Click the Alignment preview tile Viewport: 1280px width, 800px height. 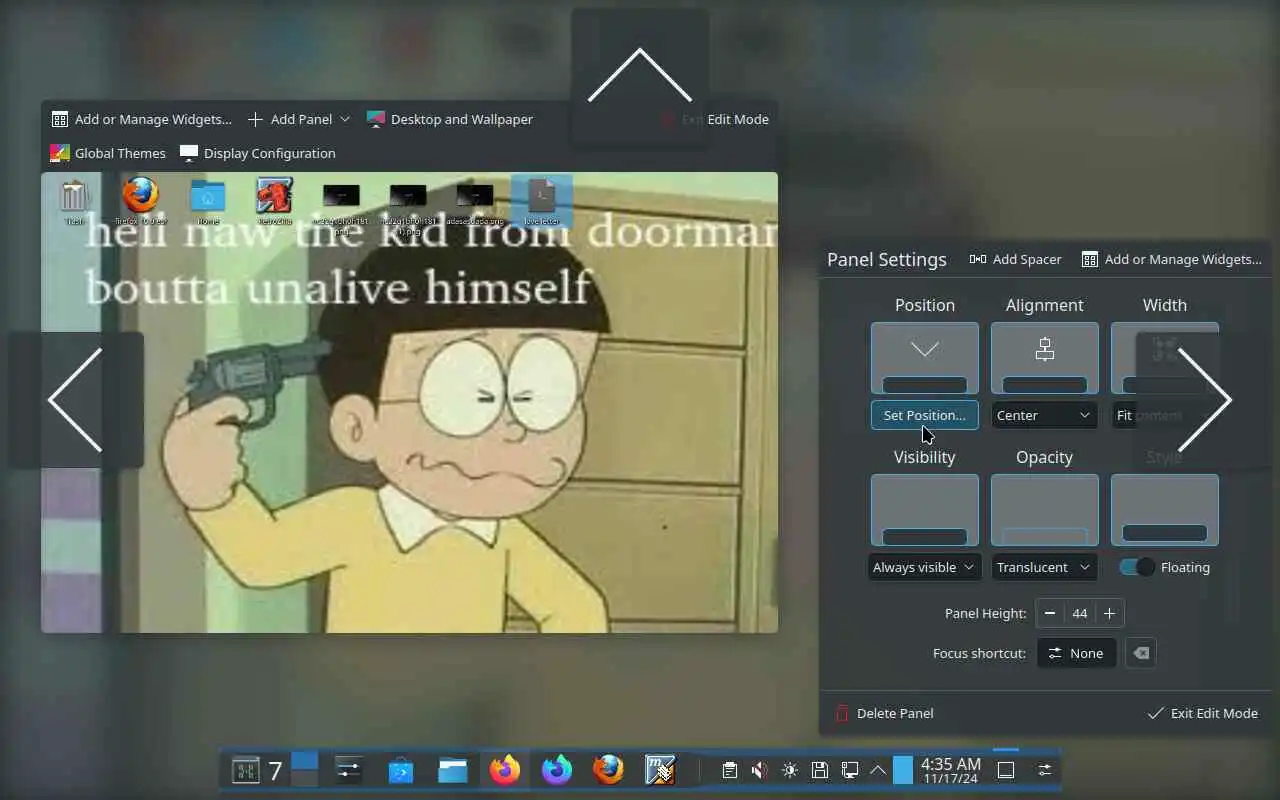pos(1044,358)
